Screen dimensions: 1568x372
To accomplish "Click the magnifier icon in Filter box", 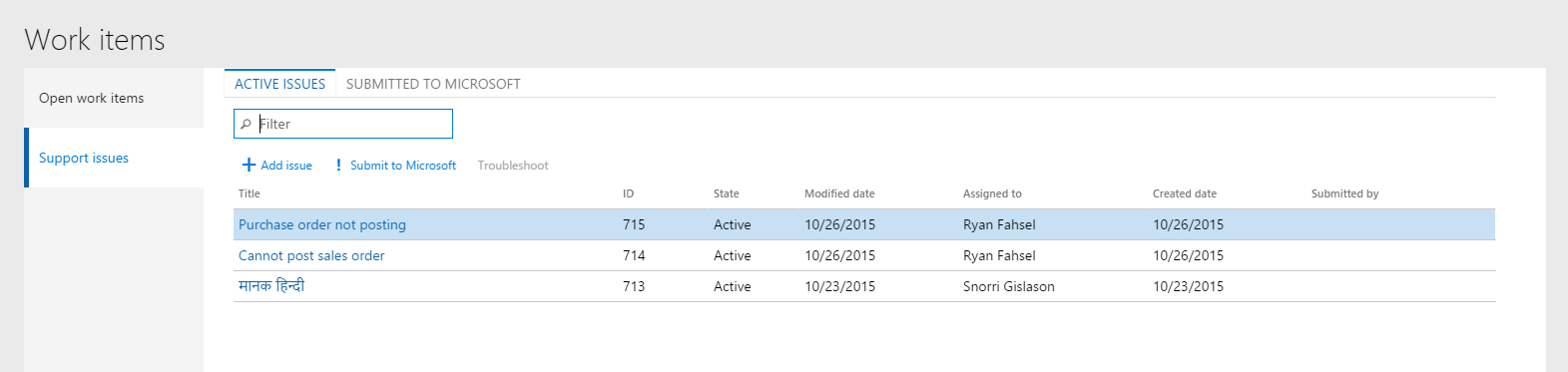I will pyautogui.click(x=246, y=125).
